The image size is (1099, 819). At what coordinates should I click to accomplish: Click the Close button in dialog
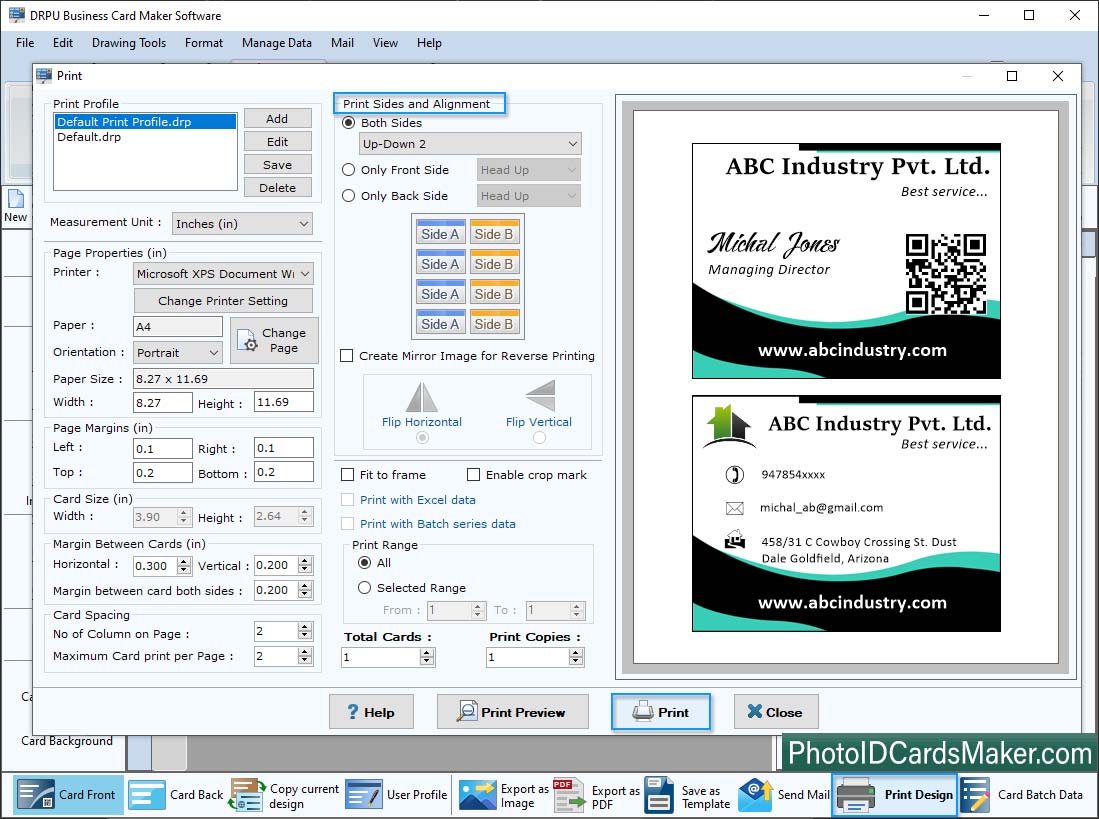coord(776,712)
